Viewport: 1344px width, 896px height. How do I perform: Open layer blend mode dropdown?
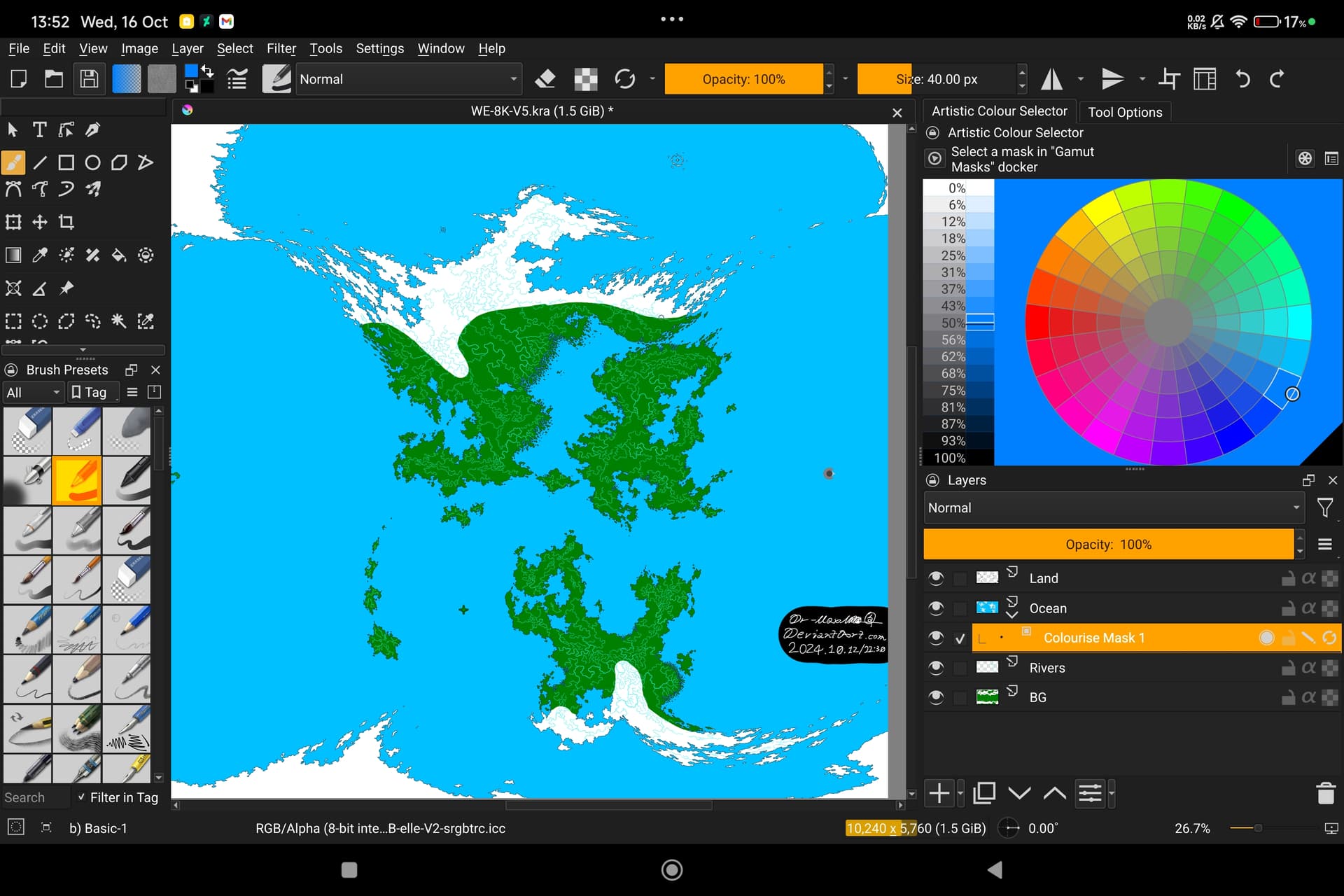point(1113,508)
